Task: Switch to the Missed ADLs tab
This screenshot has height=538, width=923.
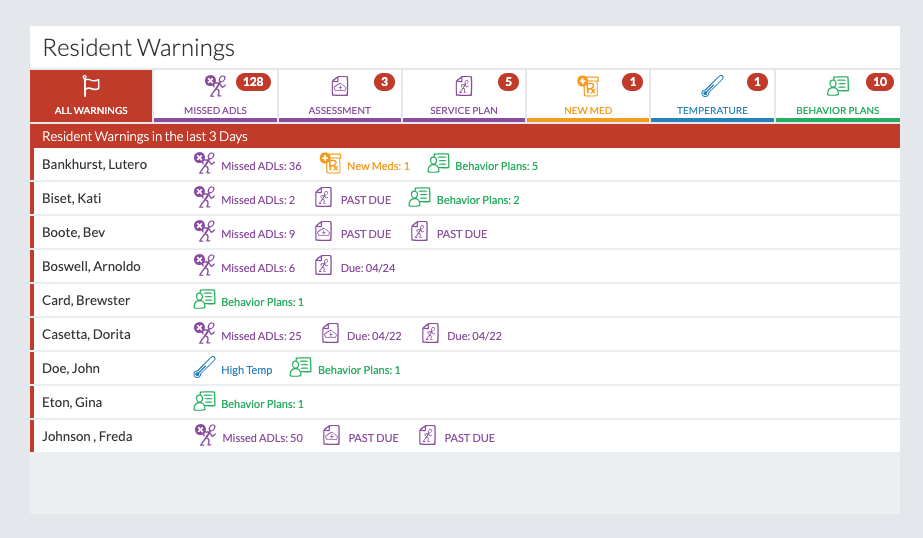Action: (215, 96)
